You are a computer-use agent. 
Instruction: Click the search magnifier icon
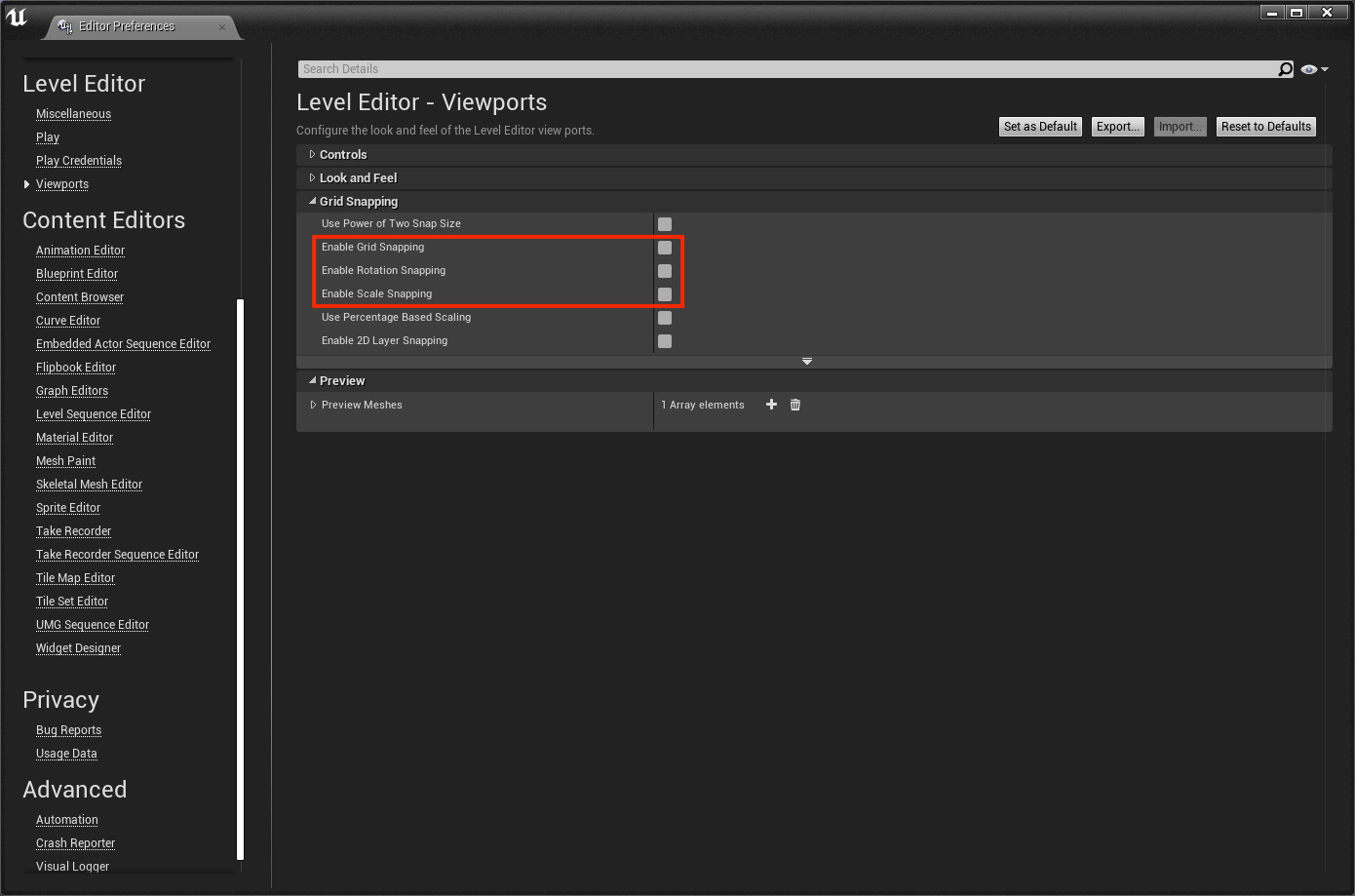(1285, 69)
